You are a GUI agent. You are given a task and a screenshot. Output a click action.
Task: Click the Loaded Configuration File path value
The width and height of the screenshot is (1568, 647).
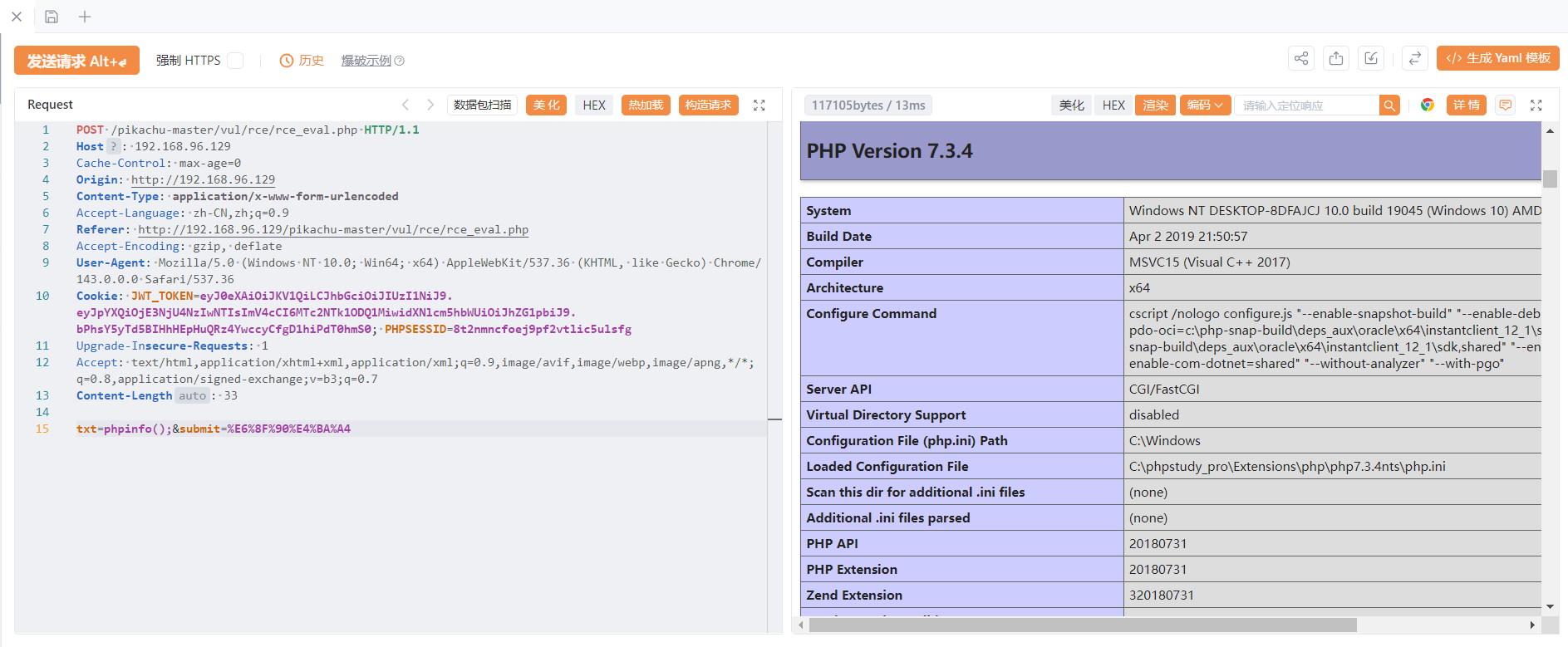coord(1287,467)
